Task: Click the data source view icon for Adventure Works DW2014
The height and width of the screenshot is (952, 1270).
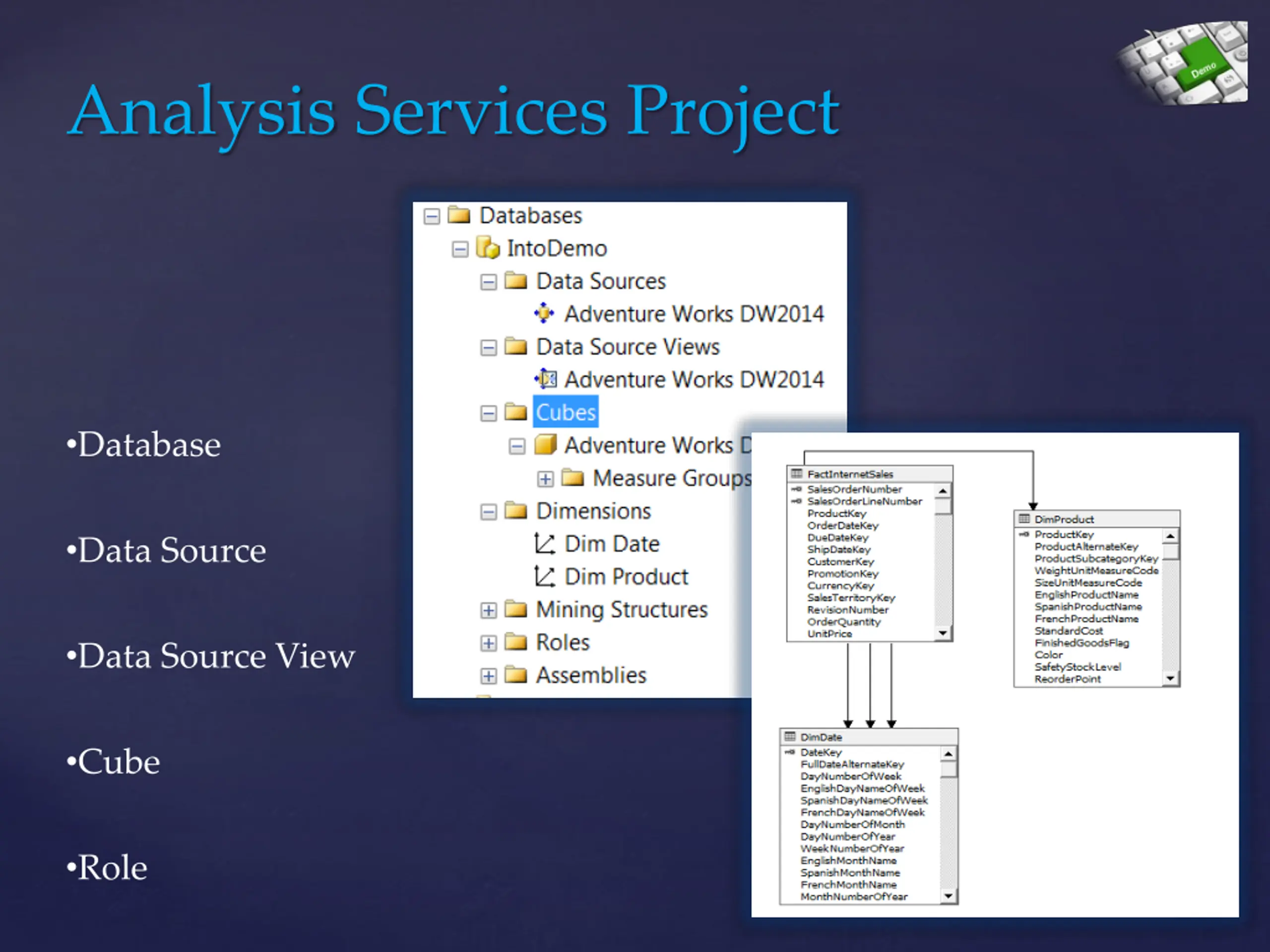Action: pyautogui.click(x=545, y=379)
